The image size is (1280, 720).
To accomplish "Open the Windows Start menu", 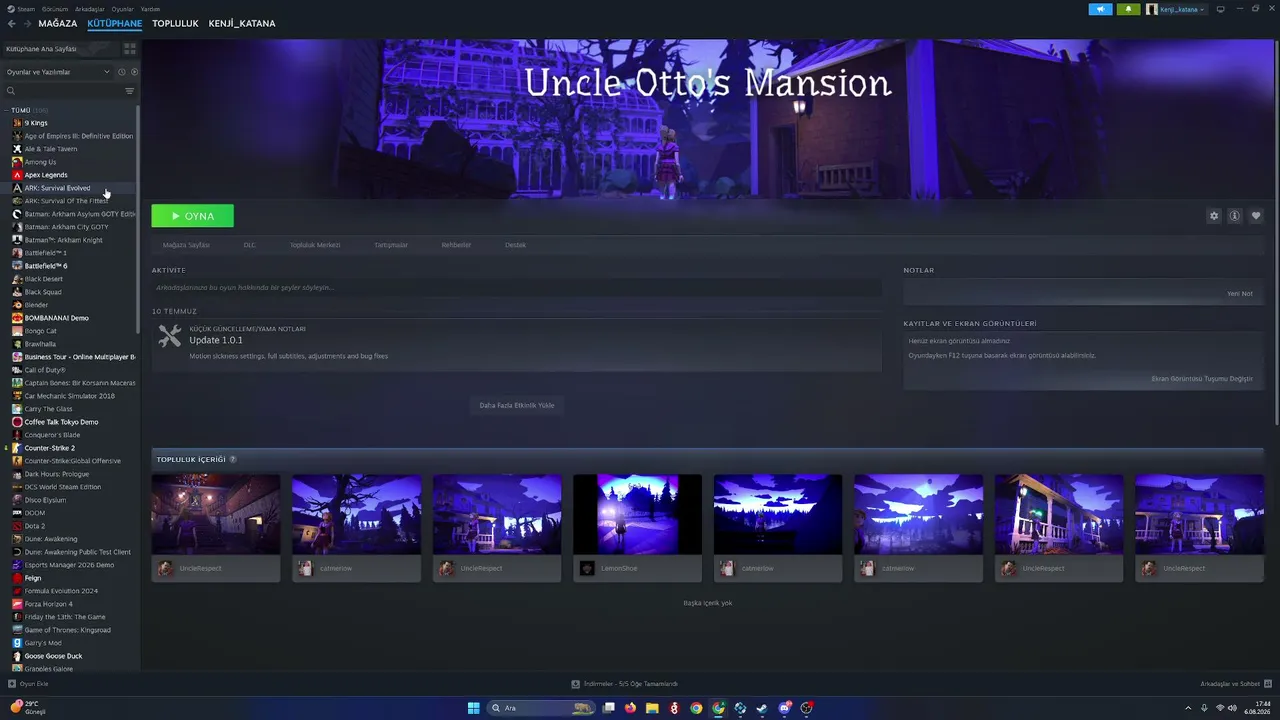I will click(x=474, y=708).
